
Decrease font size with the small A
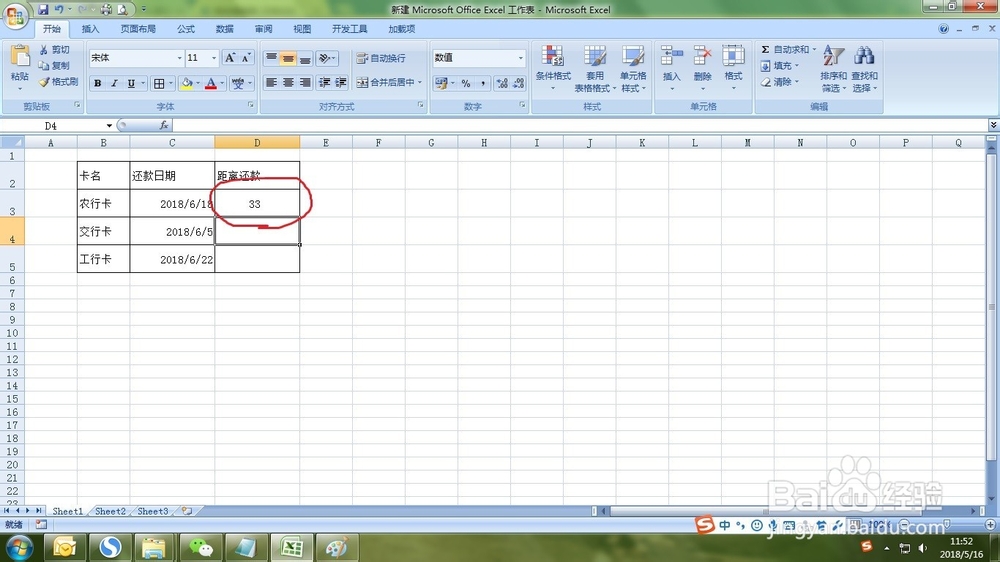246,58
